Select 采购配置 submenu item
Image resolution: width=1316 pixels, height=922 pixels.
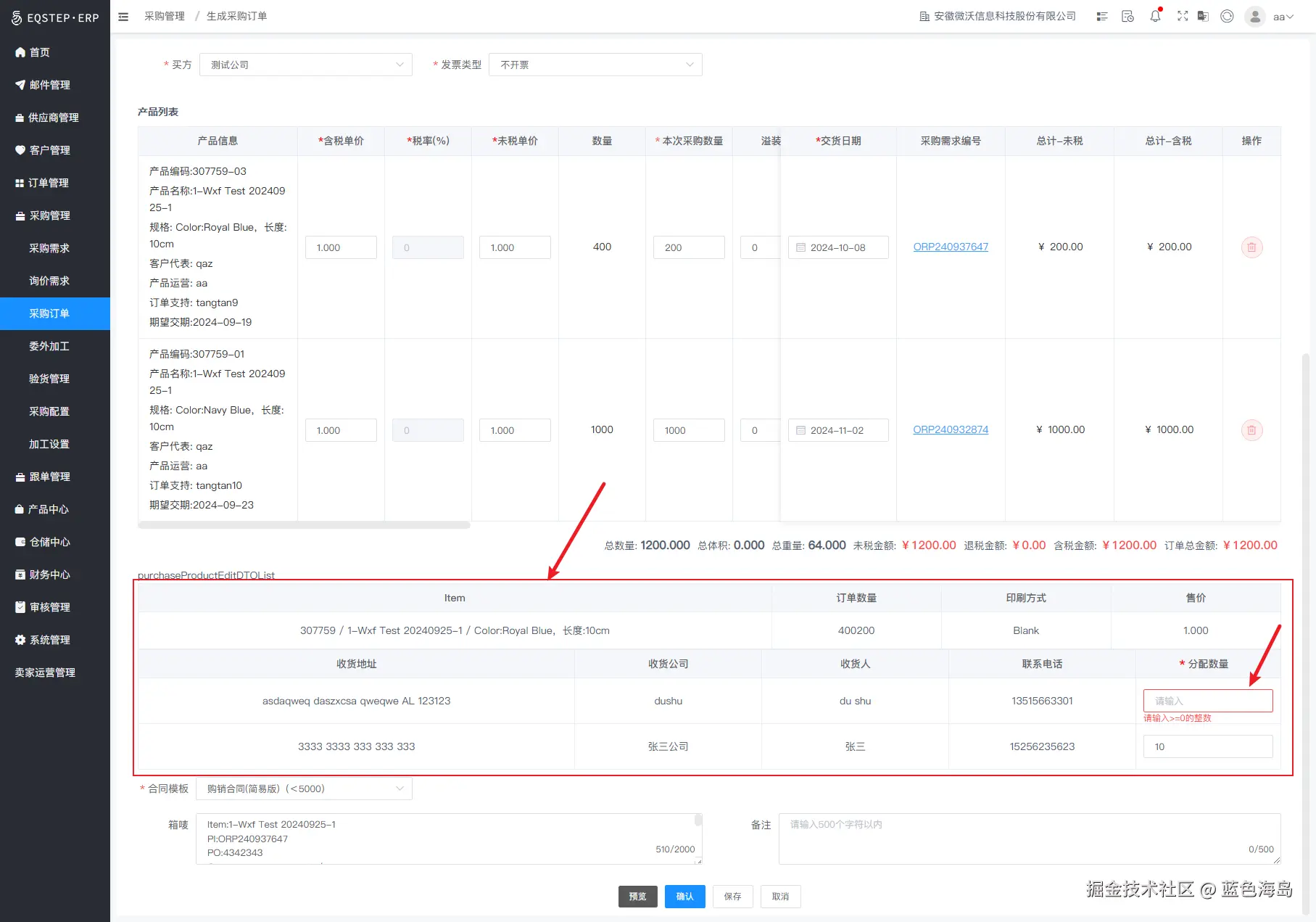(x=55, y=411)
